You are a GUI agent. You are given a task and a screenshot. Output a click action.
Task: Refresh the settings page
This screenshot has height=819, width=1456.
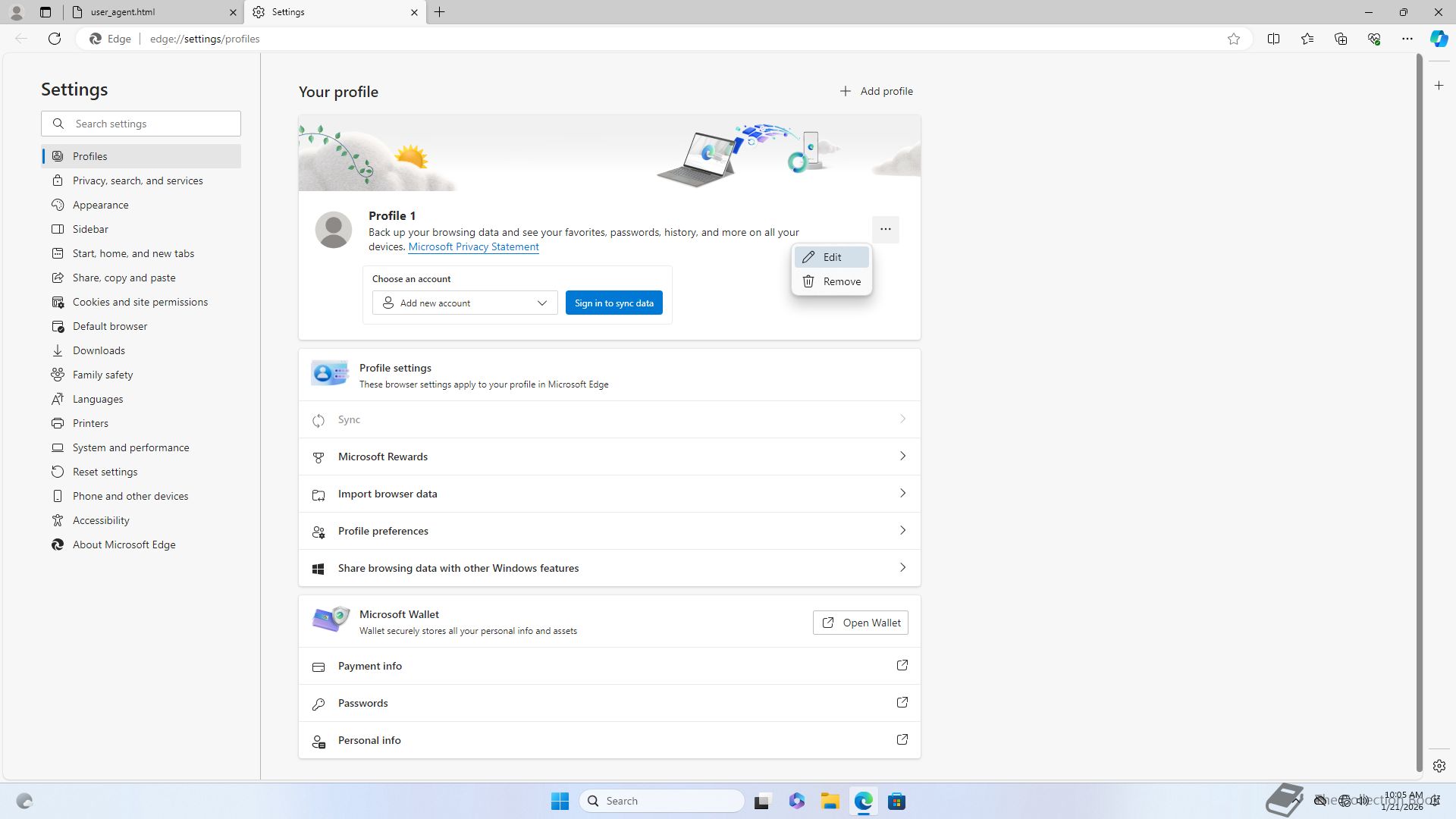(x=54, y=39)
